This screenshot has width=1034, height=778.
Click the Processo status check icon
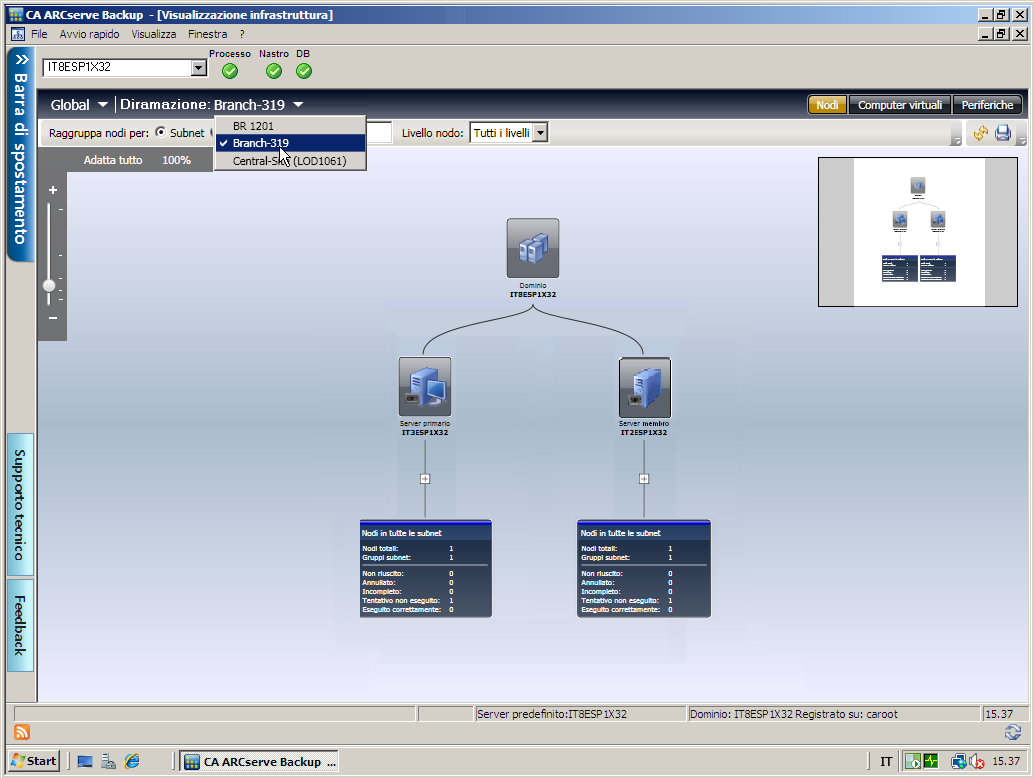click(x=230, y=71)
